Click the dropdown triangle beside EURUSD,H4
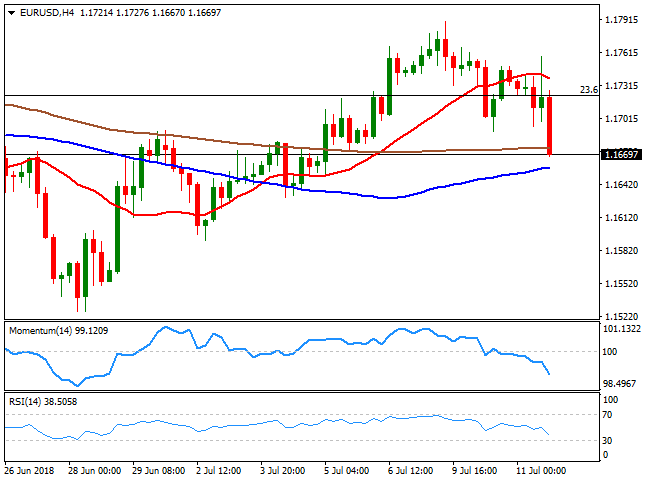This screenshot has width=650, height=480. 10,9
